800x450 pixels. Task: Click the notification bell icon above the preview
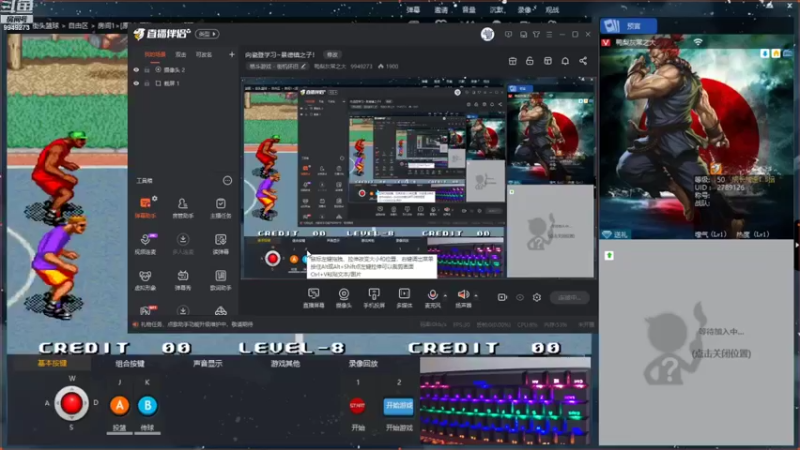click(x=565, y=61)
